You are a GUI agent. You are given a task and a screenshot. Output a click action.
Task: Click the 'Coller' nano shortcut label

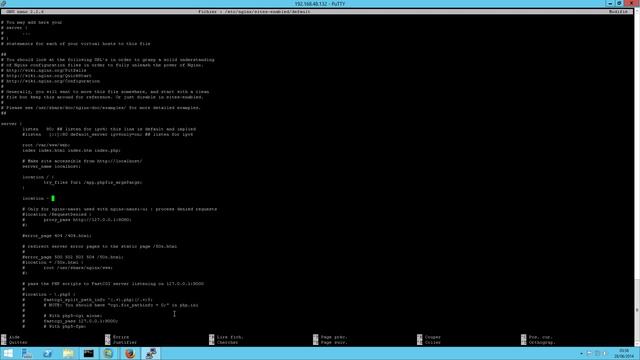[433, 342]
